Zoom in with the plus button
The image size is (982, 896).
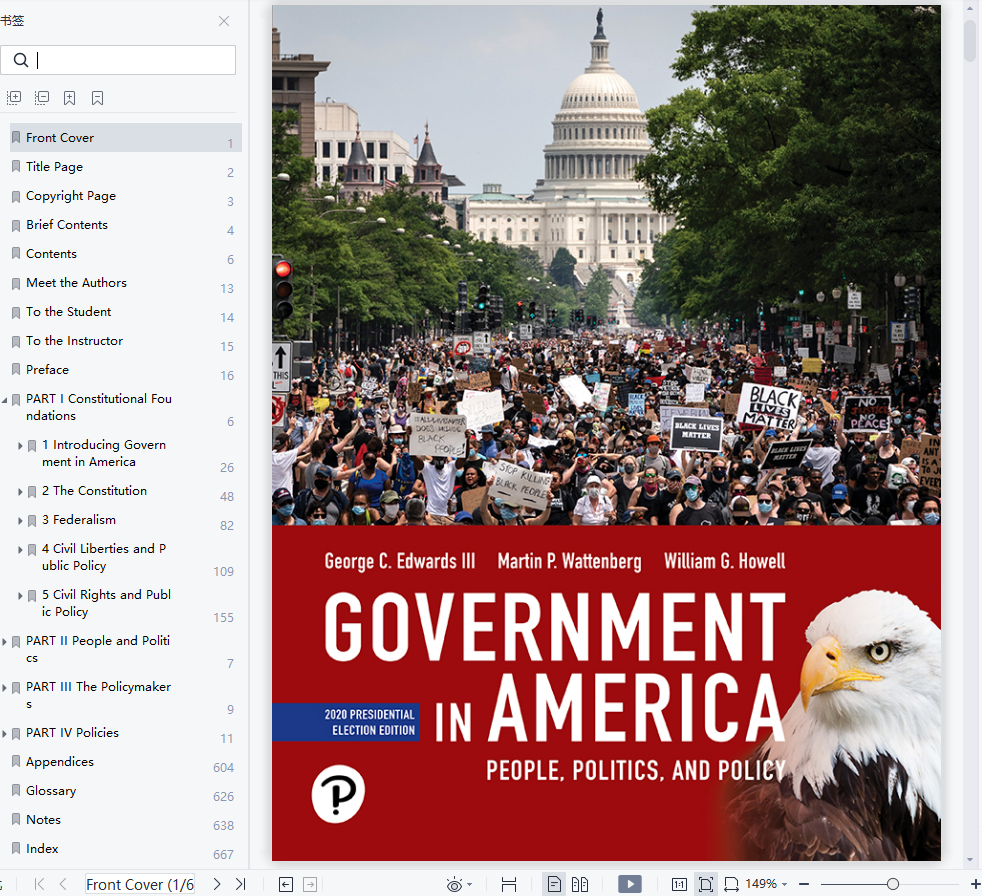(975, 884)
